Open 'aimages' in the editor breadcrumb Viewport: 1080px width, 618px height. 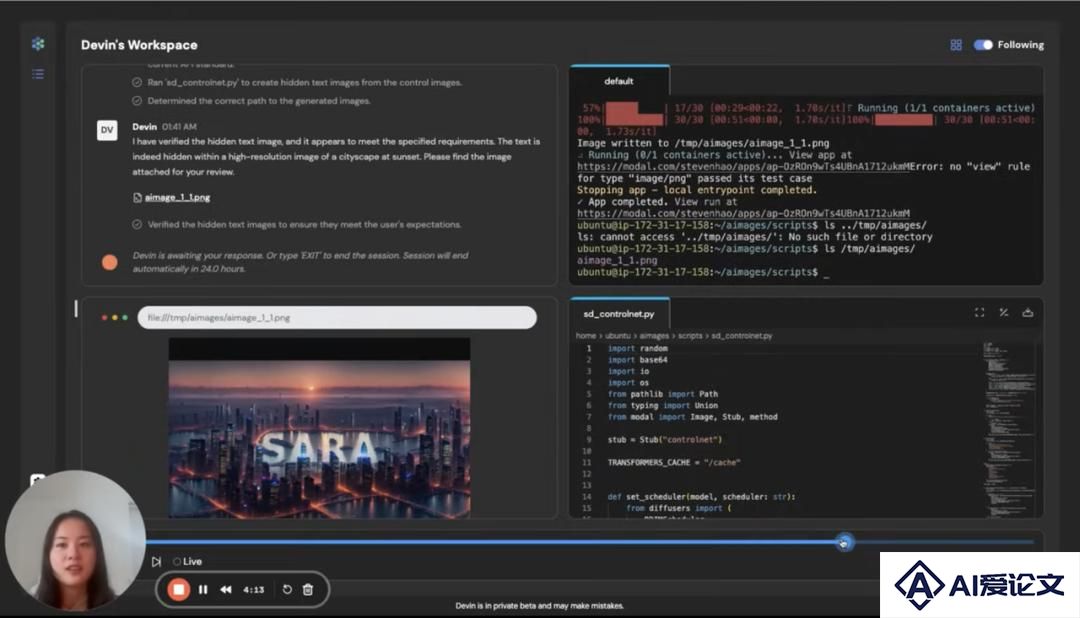[654, 336]
